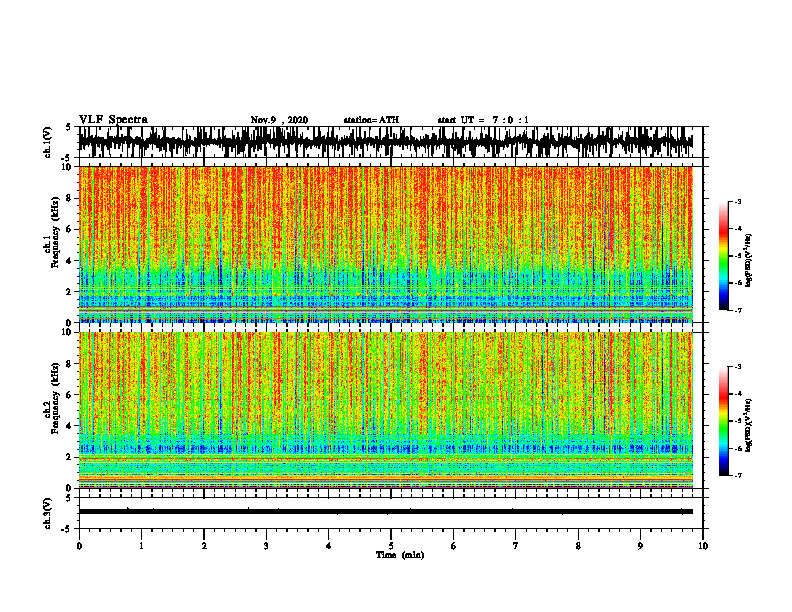Click the "6" kHz tick on ch.1 frequency axis
The image size is (792, 612).
(x=70, y=229)
